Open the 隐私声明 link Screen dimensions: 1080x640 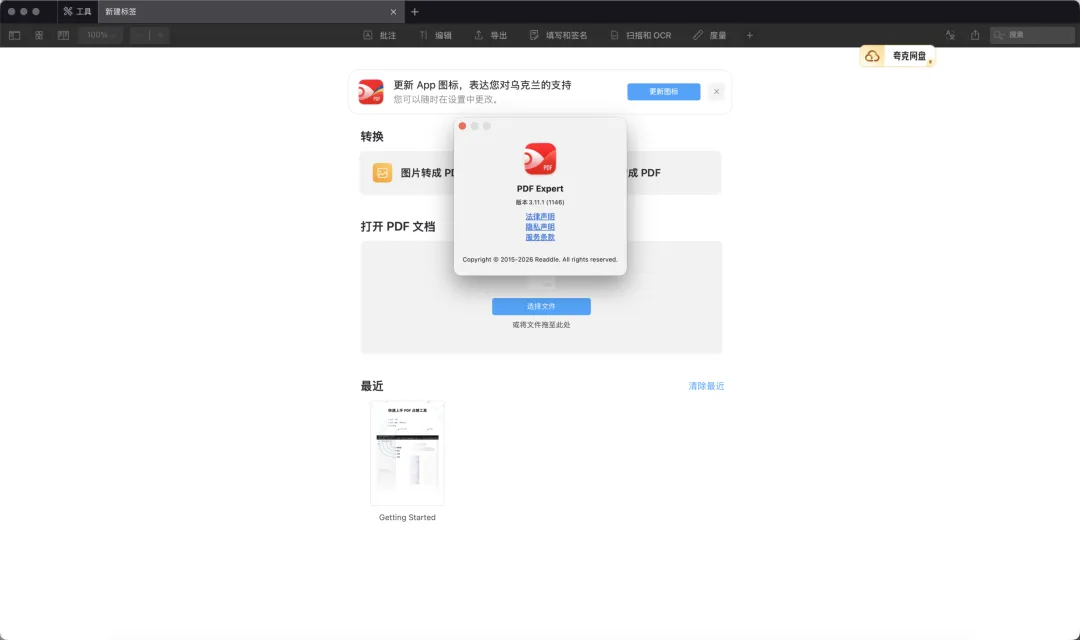[x=540, y=227]
